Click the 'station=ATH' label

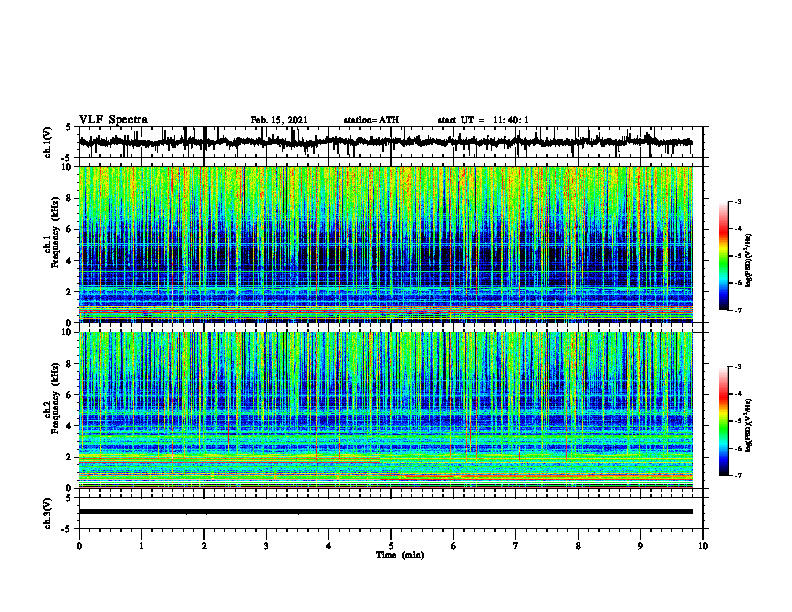point(371,120)
